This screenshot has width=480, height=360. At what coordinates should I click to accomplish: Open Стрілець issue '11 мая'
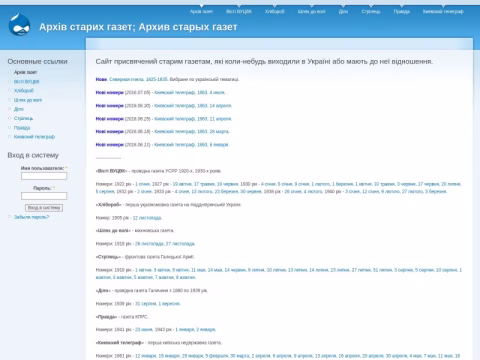(x=198, y=270)
